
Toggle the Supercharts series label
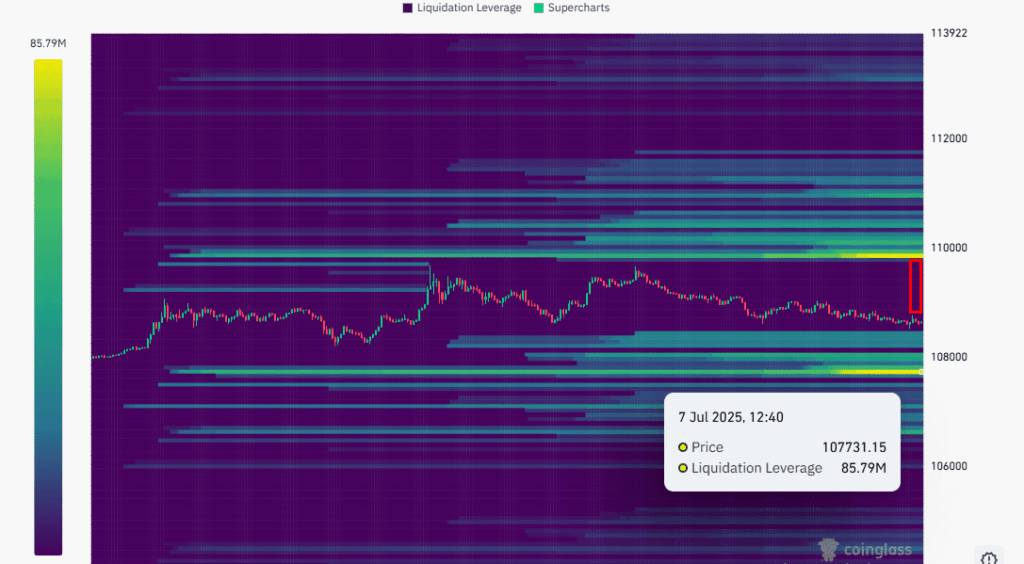click(578, 8)
